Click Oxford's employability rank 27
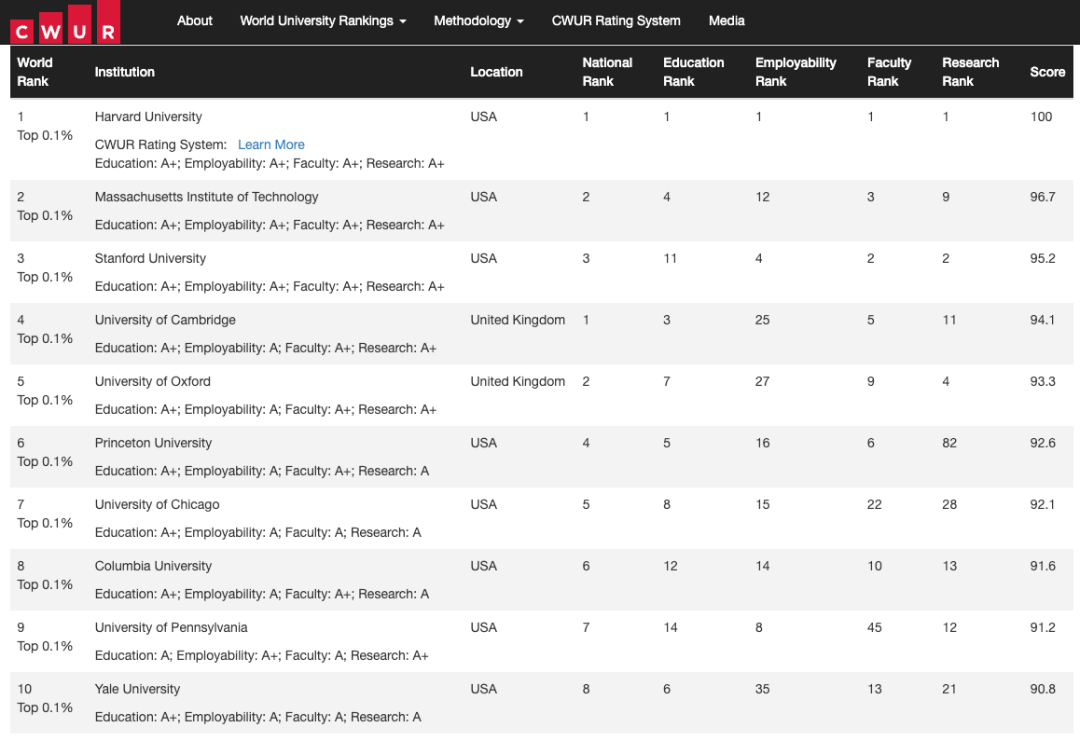This screenshot has width=1080, height=741. tap(762, 382)
